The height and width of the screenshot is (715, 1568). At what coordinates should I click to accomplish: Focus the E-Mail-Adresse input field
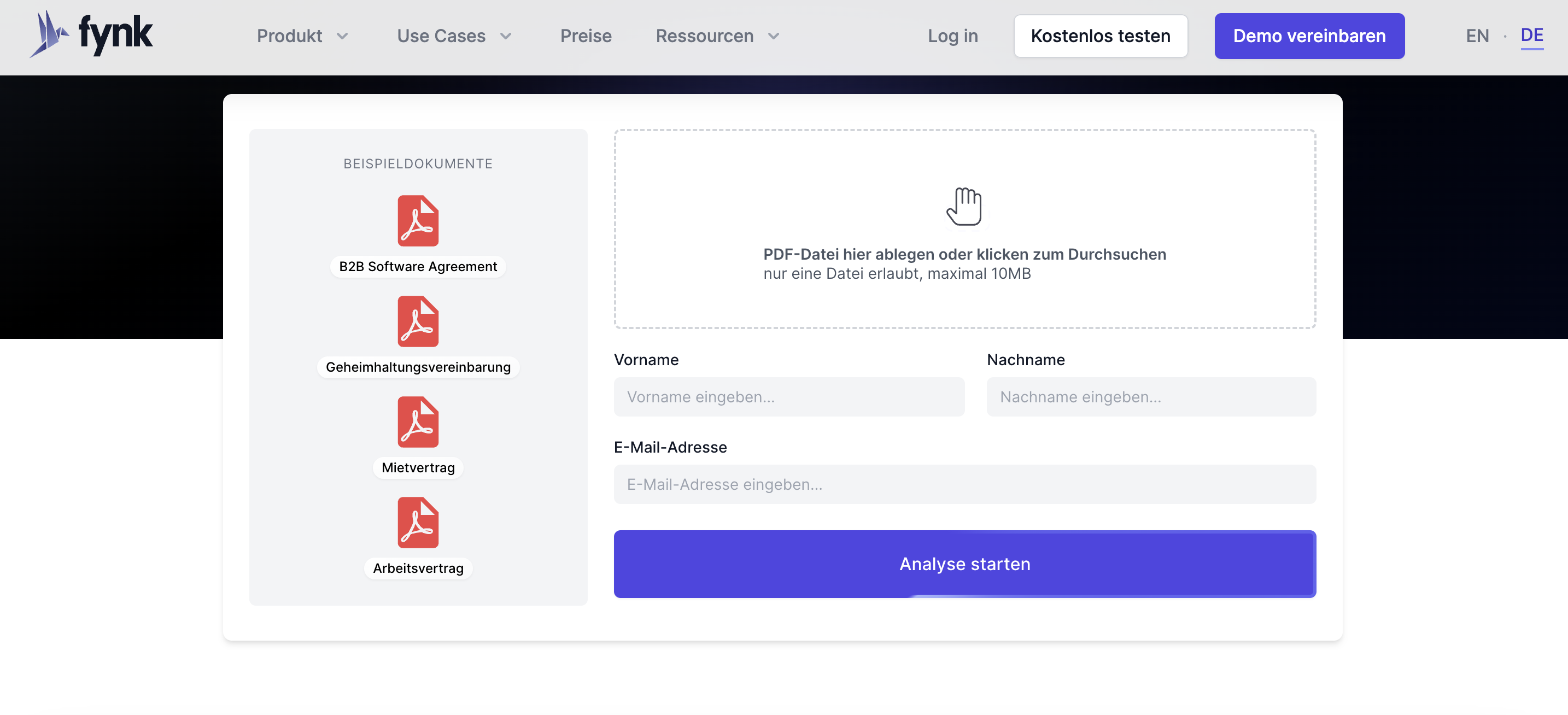pyautogui.click(x=965, y=484)
